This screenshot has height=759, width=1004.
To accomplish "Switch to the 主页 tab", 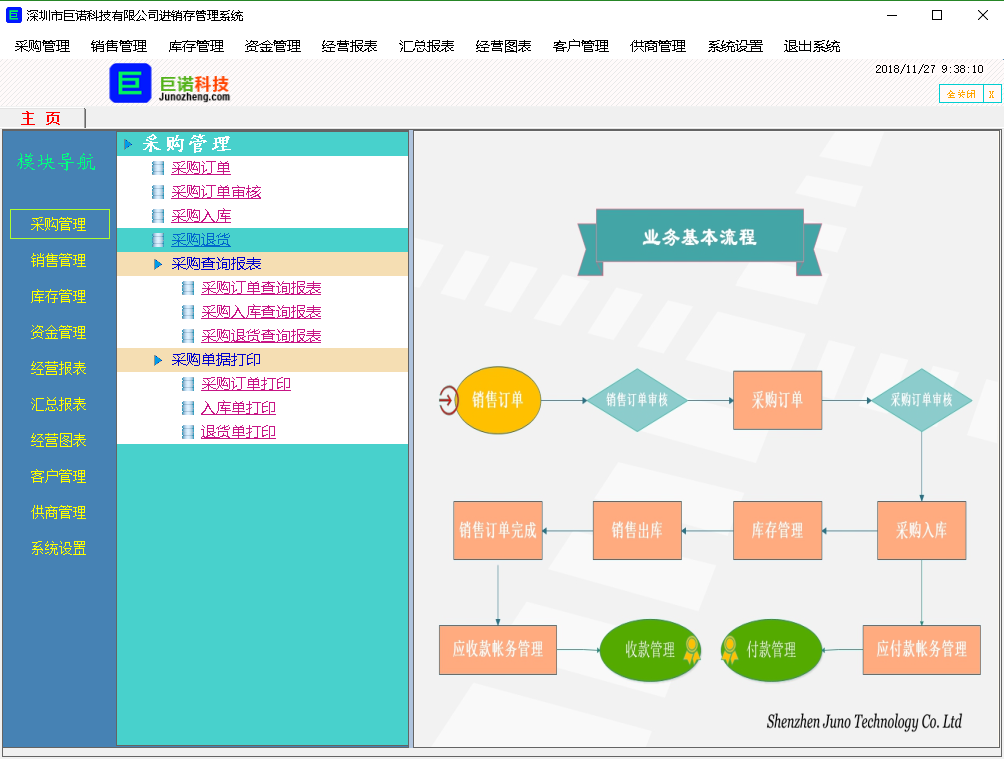I will point(42,118).
